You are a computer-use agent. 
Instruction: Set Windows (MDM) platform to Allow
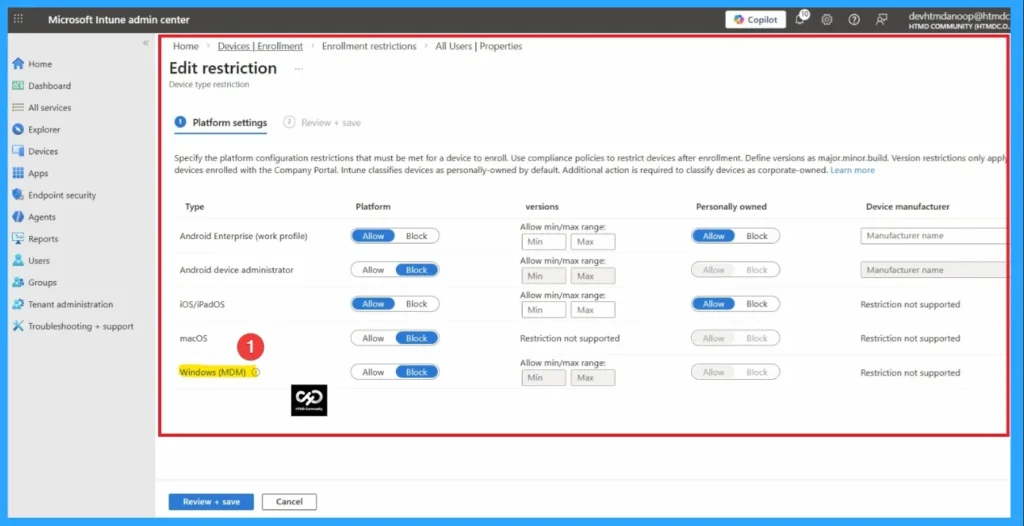373,372
